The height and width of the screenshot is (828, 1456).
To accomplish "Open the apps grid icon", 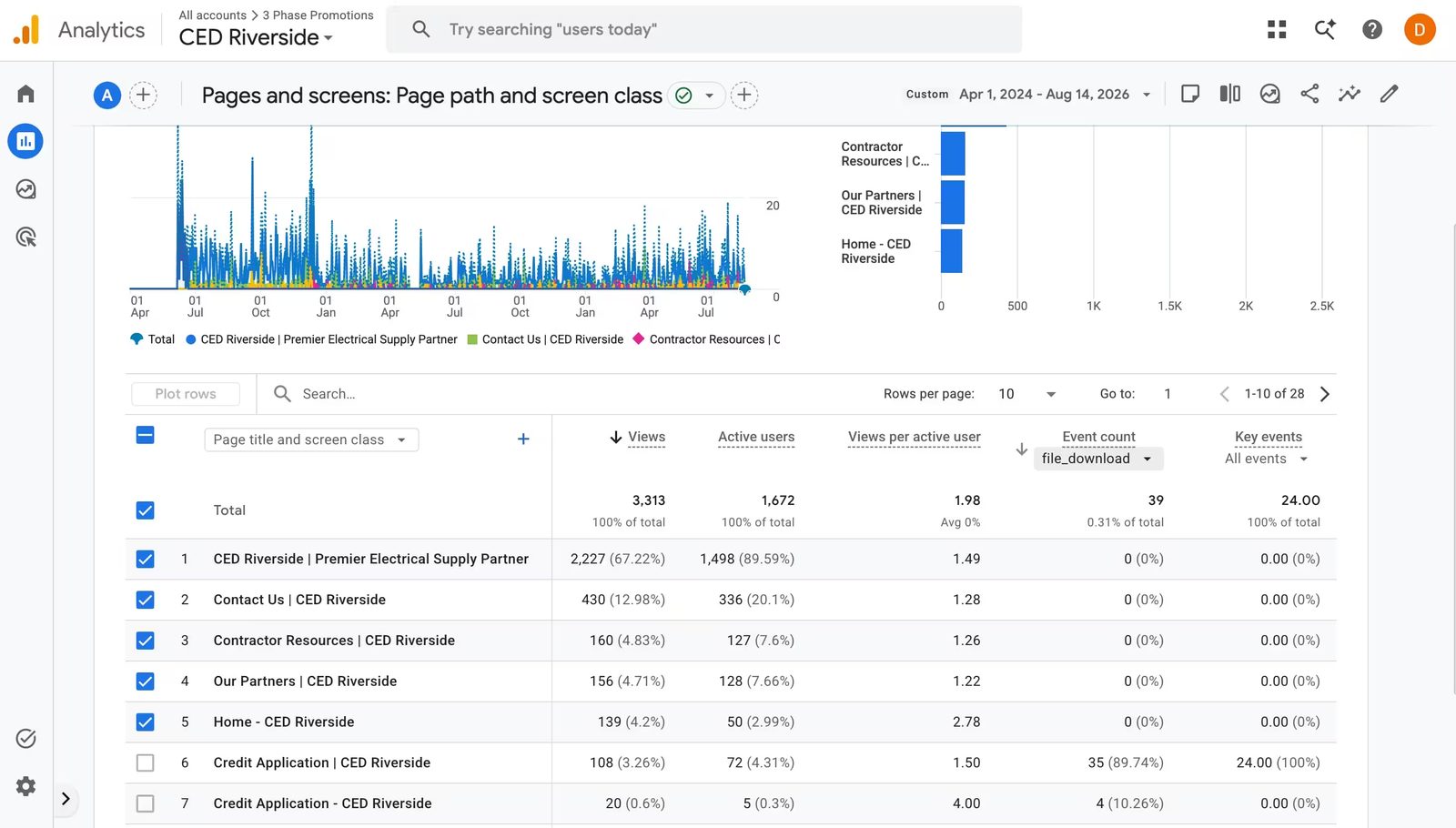I will coord(1277,30).
